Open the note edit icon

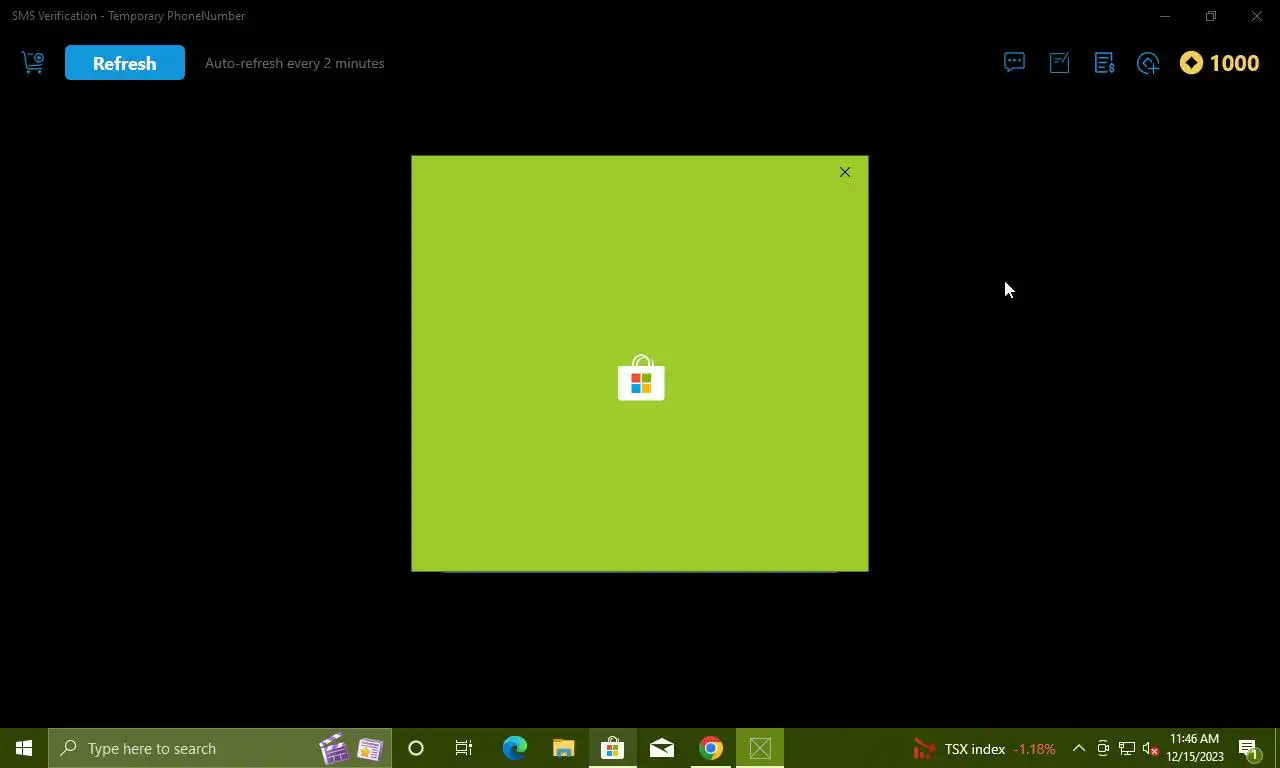pos(1059,63)
